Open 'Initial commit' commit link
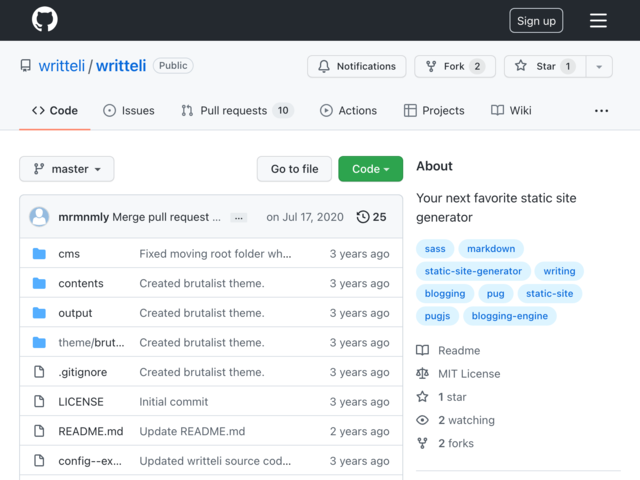 [x=174, y=402]
